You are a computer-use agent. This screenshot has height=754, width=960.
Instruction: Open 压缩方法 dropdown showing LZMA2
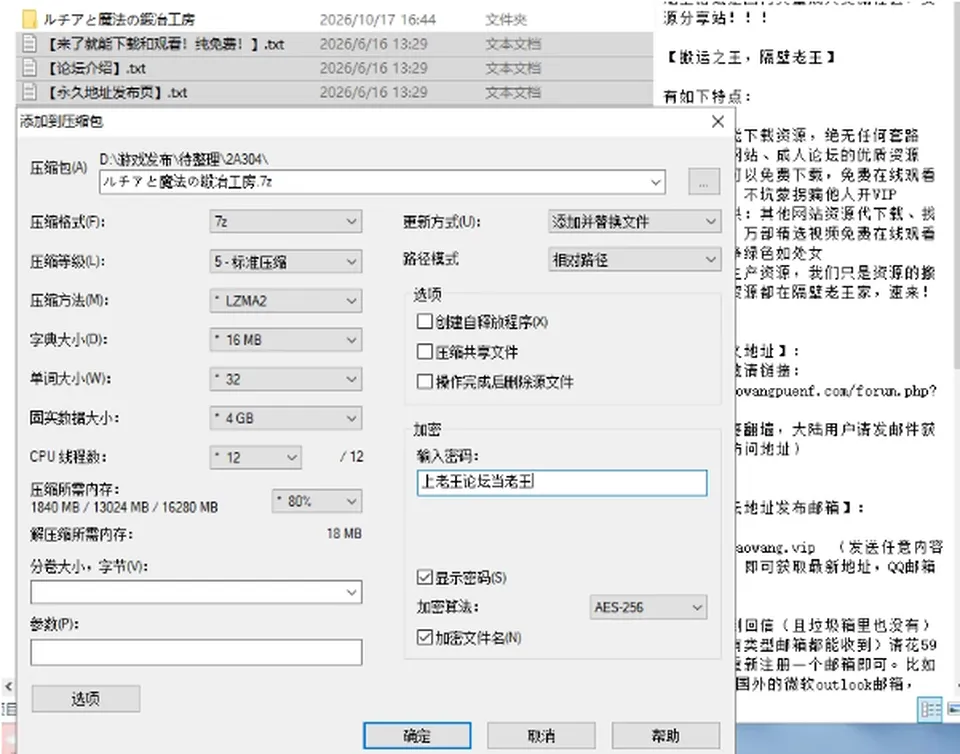(286, 300)
